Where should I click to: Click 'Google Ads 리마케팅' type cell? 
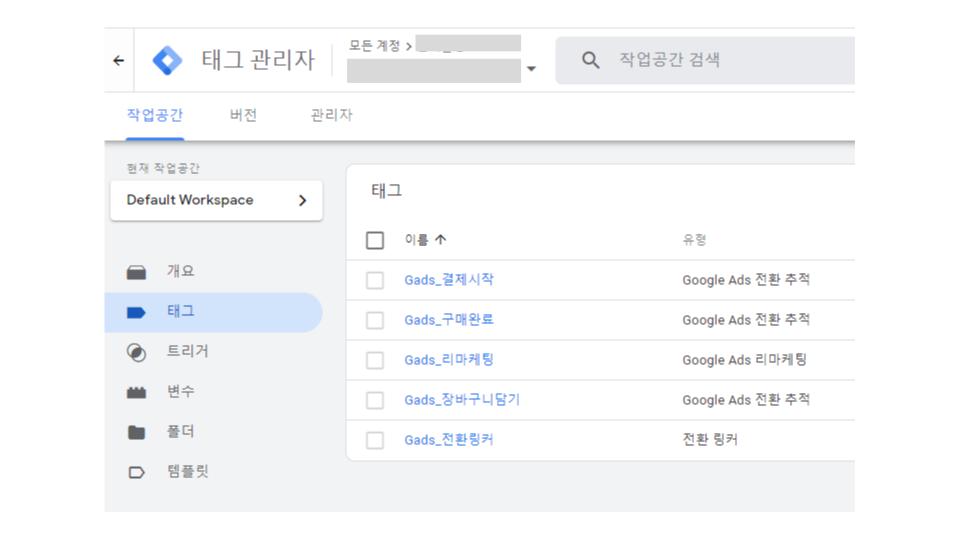(x=744, y=359)
